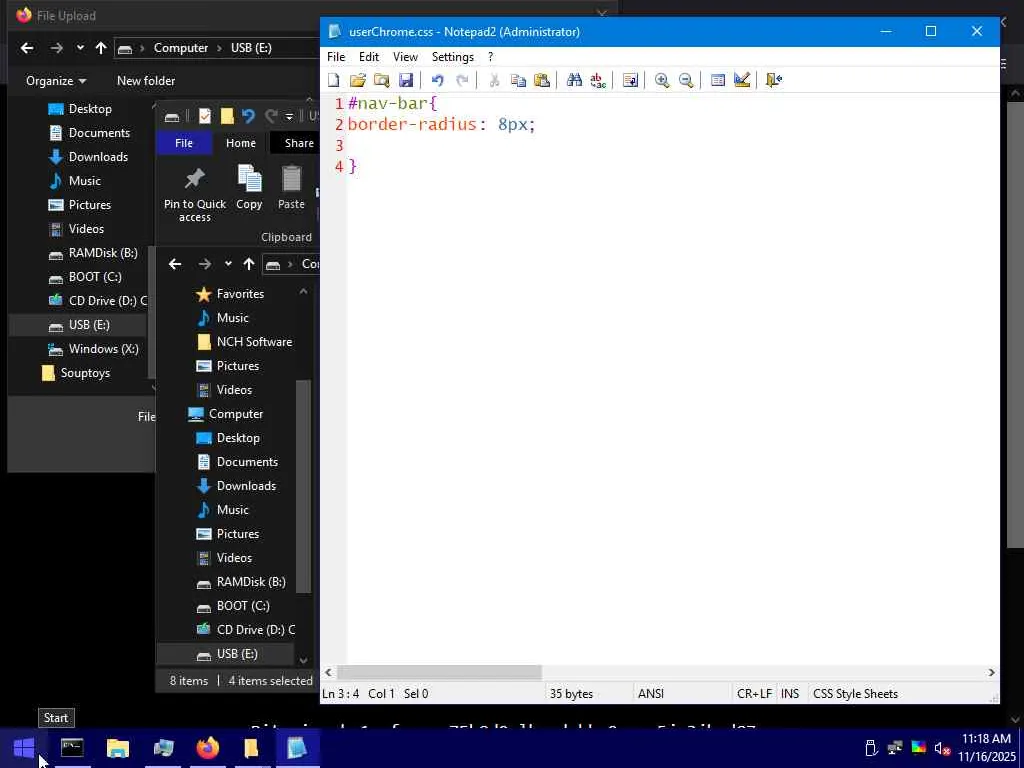This screenshot has height=768, width=1024.
Task: Switch to the Explorer ribbon Share tab
Action: pyautogui.click(x=299, y=143)
